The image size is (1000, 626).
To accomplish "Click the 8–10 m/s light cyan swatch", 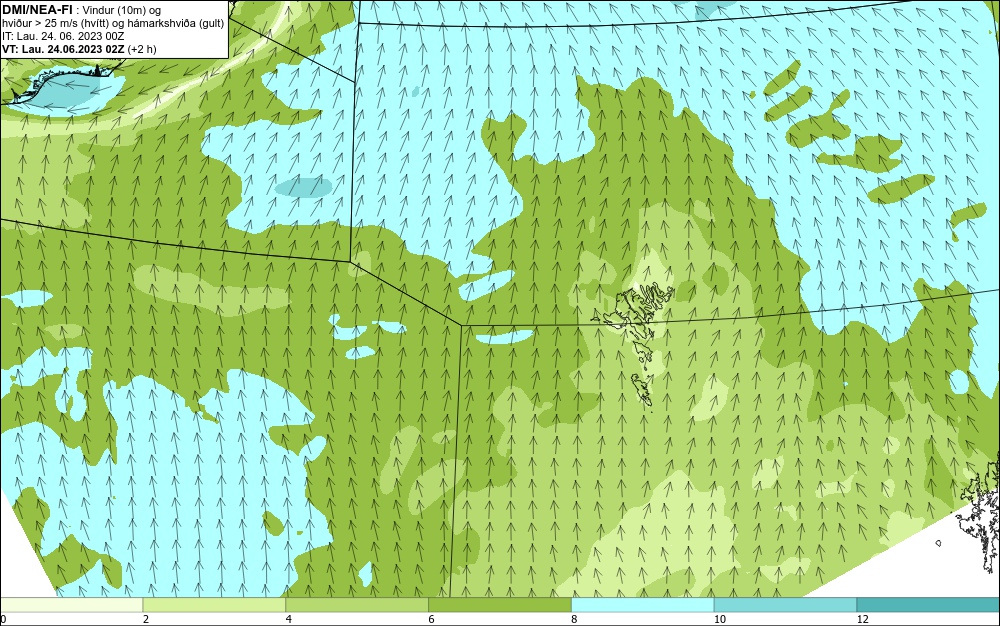I will click(643, 605).
